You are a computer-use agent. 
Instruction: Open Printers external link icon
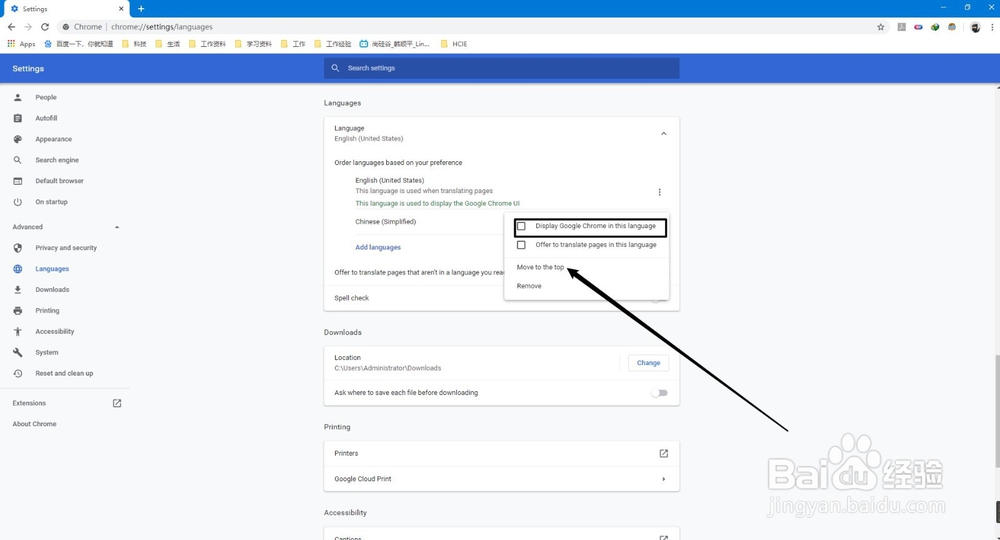tap(663, 453)
